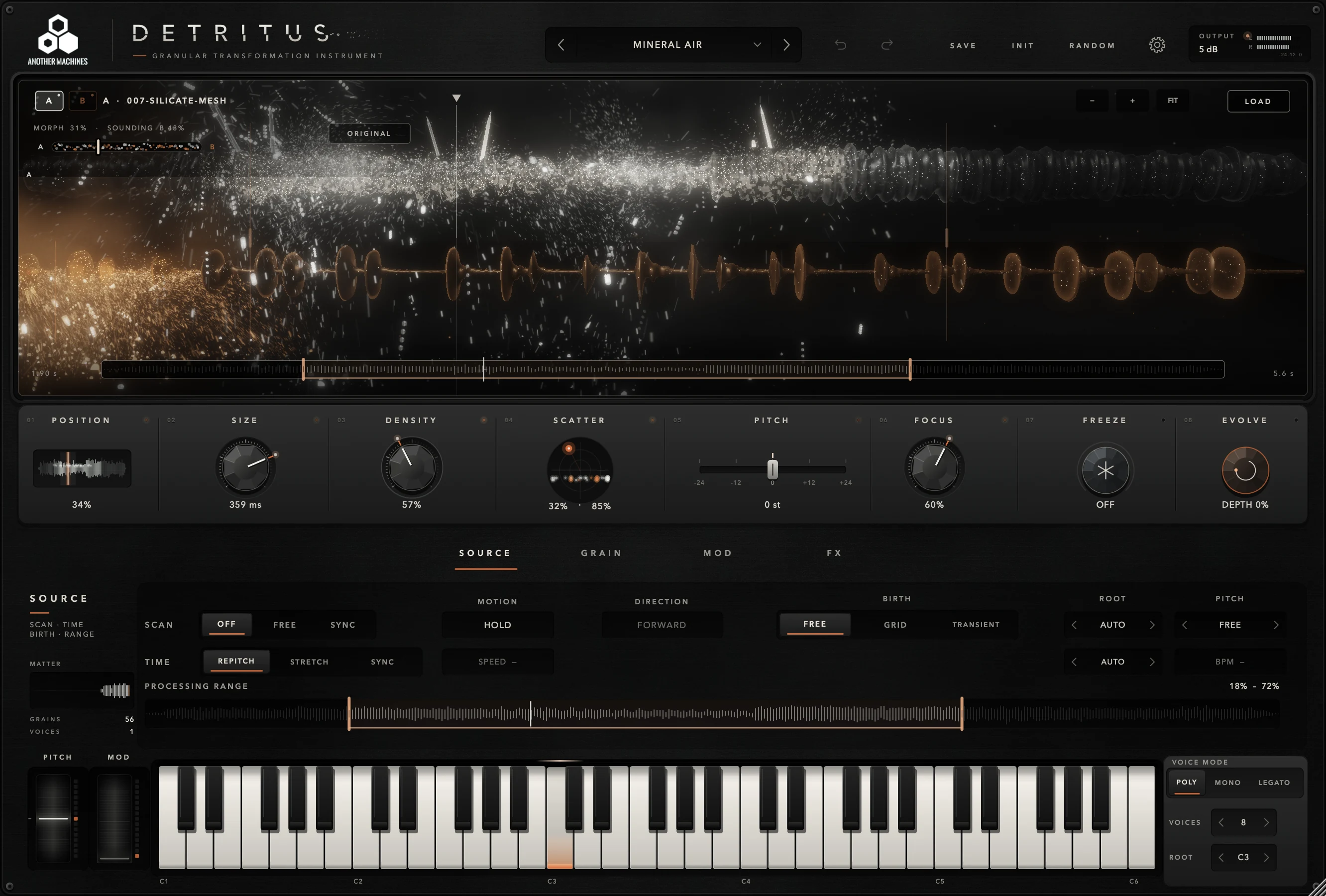Screen dimensions: 1326x896
Task: Click previous arrow on keyboard Root C3
Action: [1221, 857]
